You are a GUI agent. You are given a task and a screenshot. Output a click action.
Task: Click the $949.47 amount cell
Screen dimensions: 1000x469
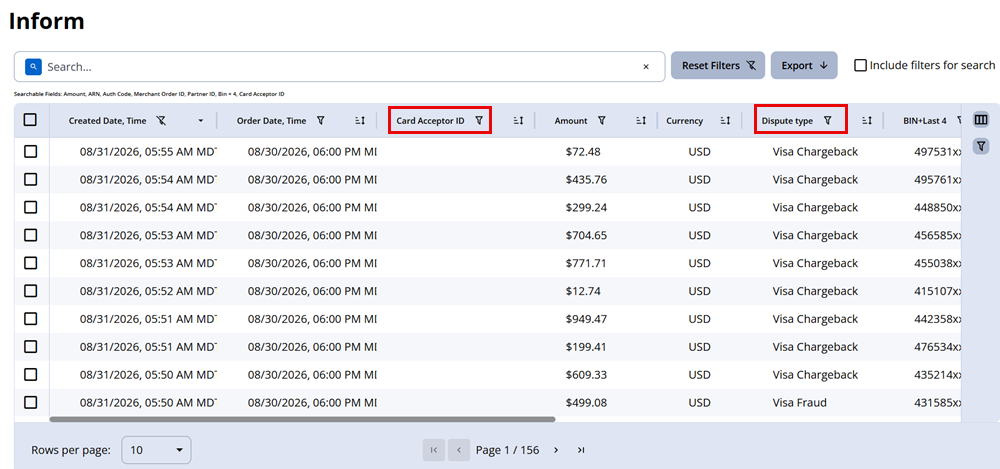585,318
